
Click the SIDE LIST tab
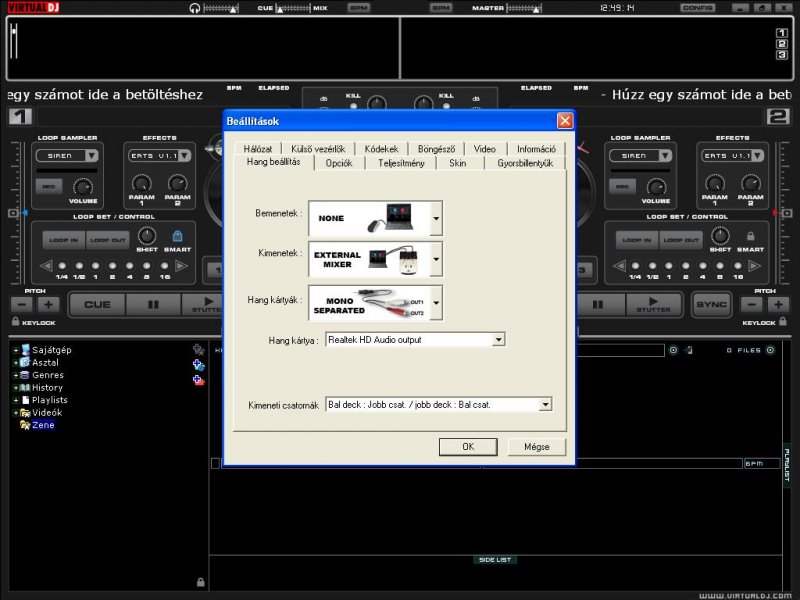(495, 560)
